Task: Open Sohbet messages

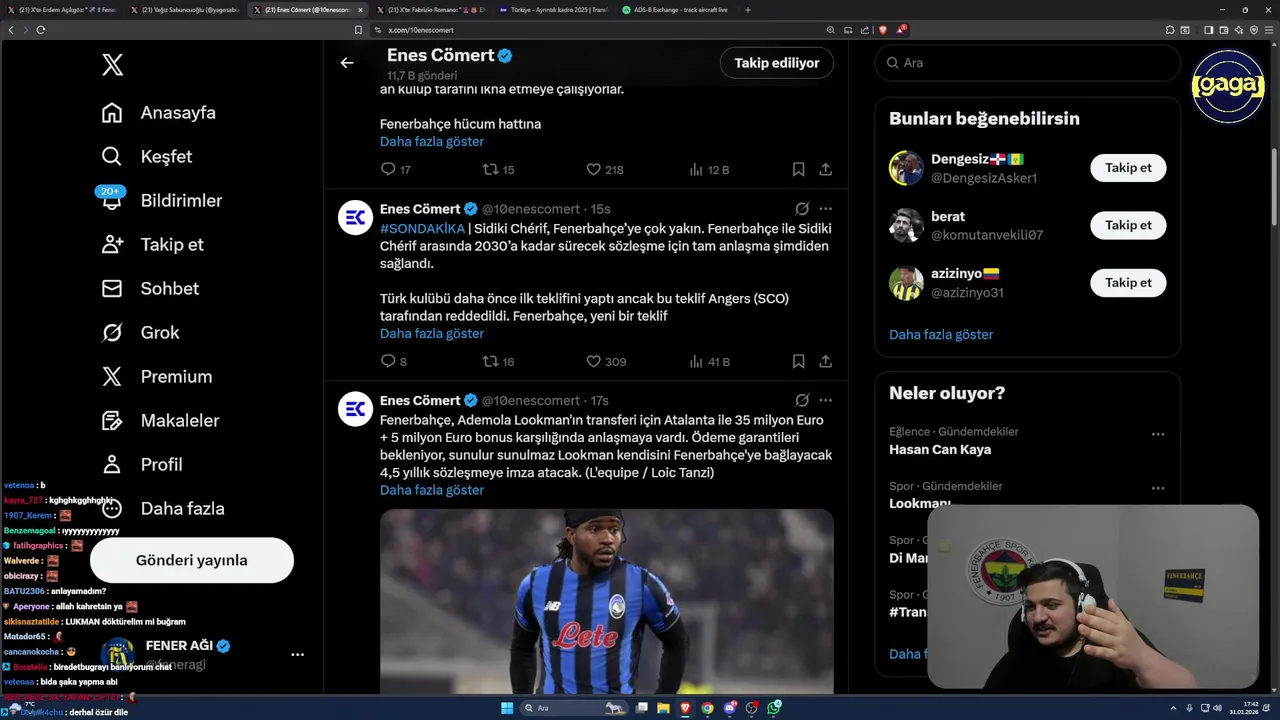Action: click(x=150, y=289)
